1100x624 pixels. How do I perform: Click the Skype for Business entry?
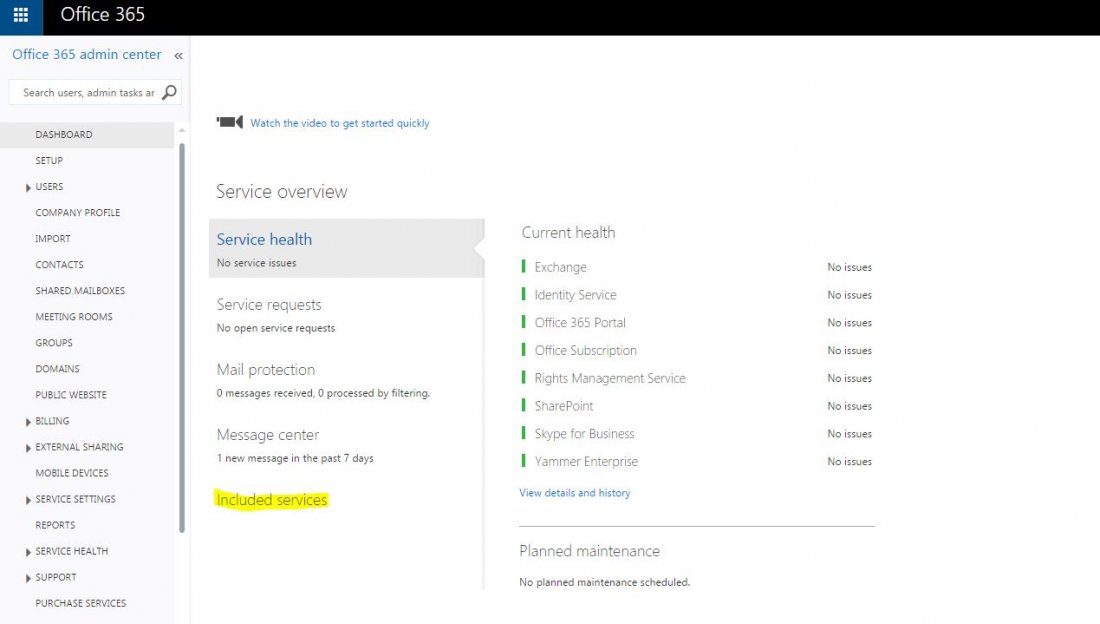point(584,434)
